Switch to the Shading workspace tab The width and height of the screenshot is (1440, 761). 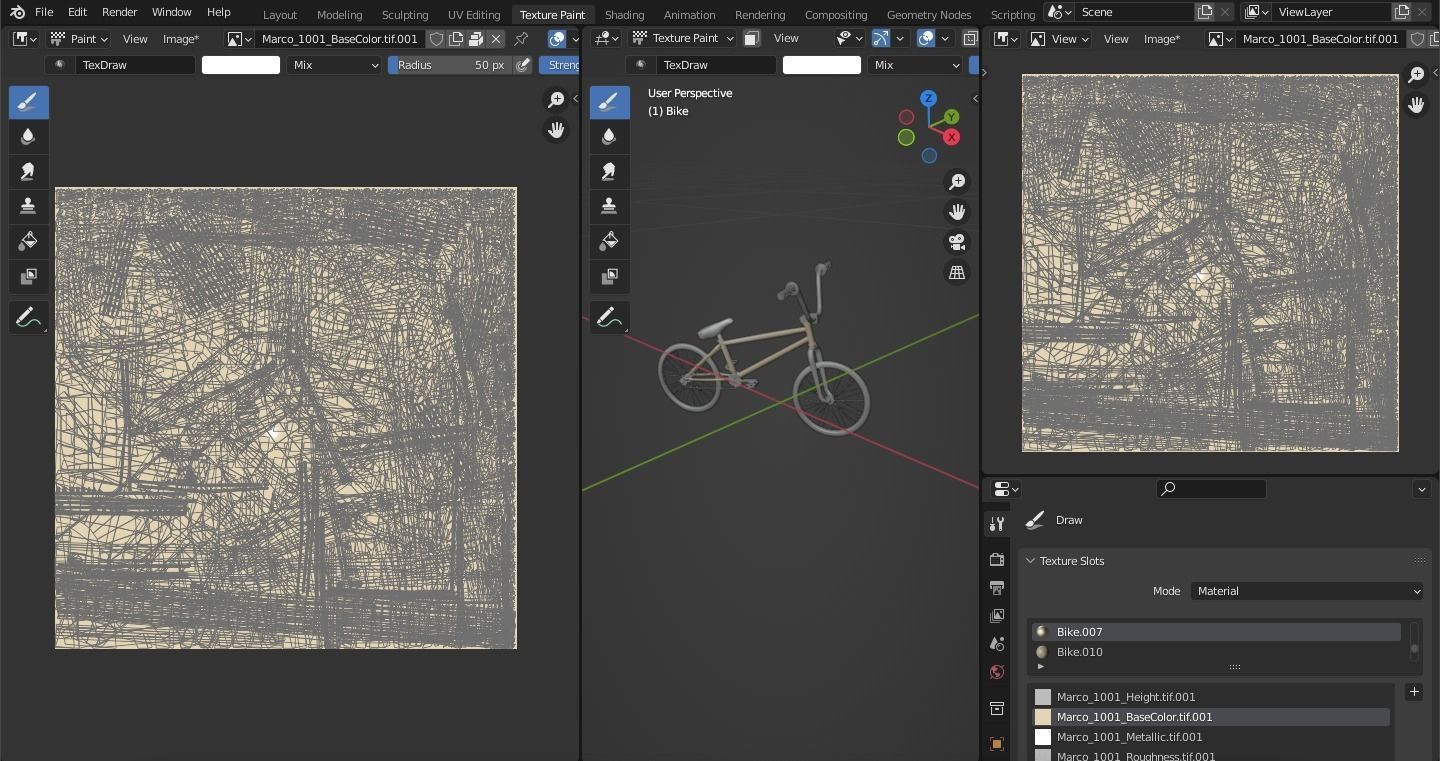click(x=624, y=15)
